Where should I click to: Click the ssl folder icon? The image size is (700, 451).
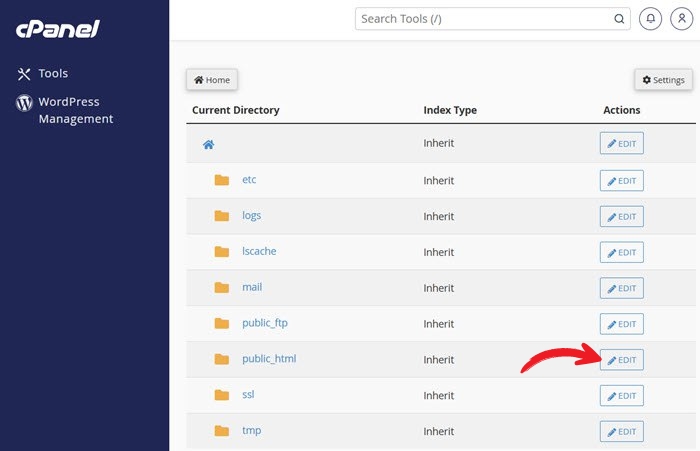pos(222,395)
